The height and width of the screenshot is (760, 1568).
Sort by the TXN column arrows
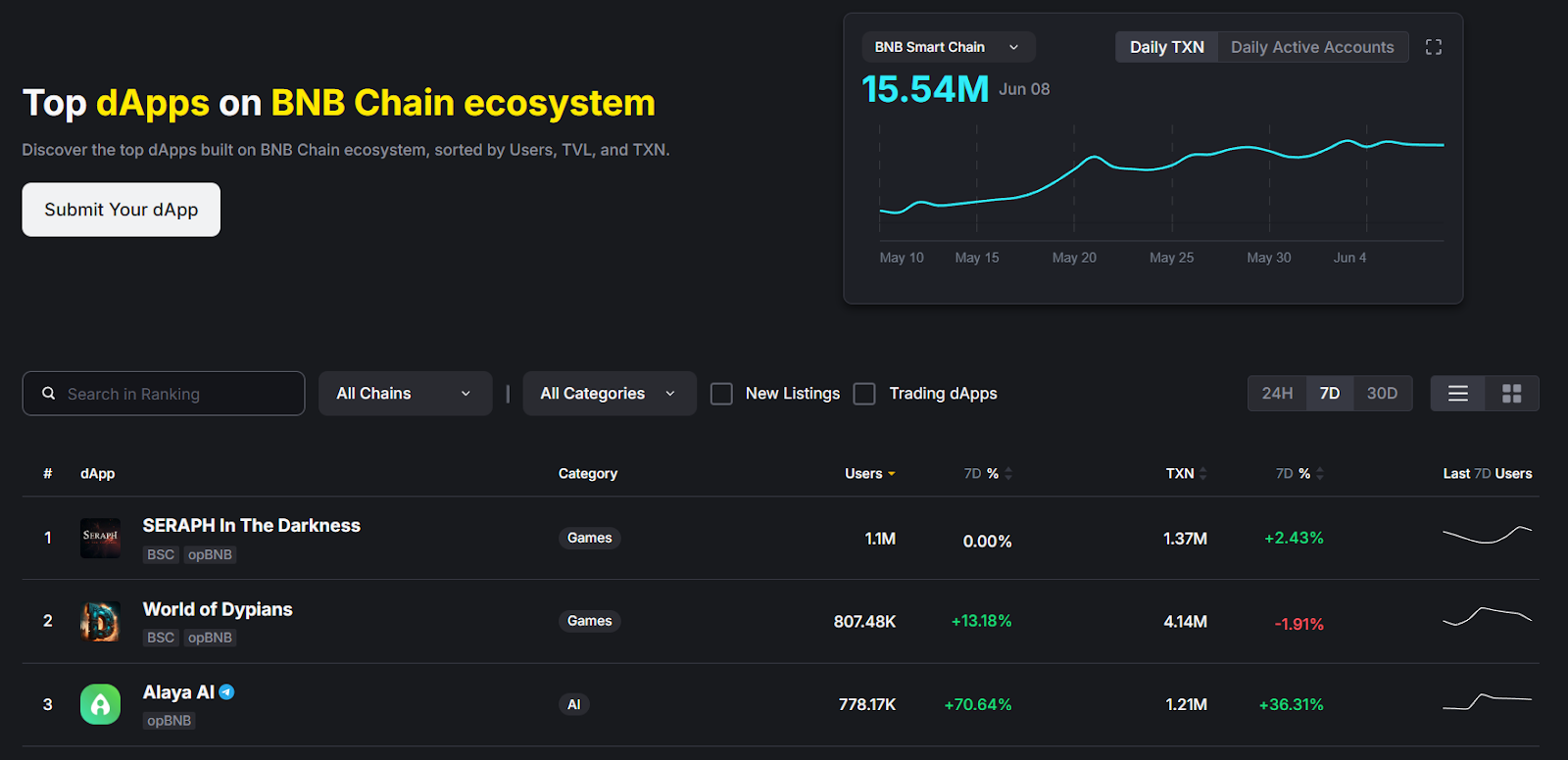point(1202,474)
